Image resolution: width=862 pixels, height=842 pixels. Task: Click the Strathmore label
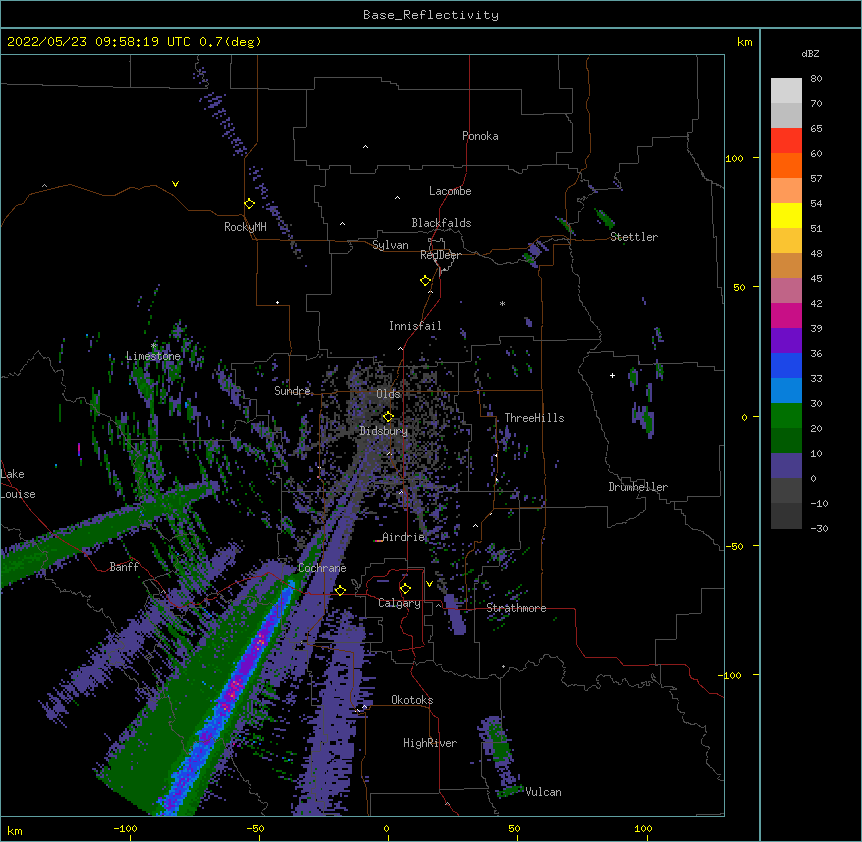[x=516, y=608]
